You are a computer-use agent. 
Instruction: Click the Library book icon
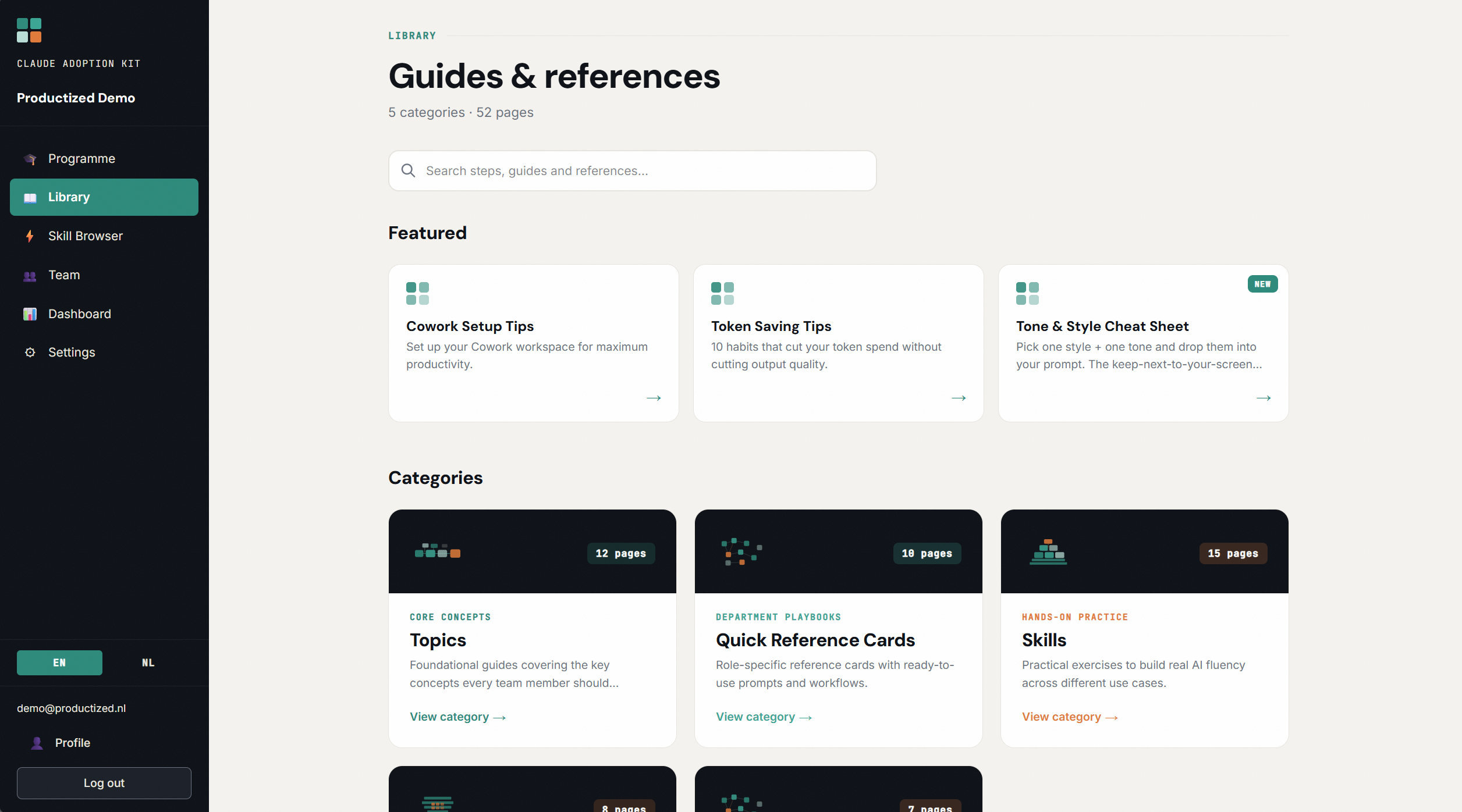(x=30, y=198)
